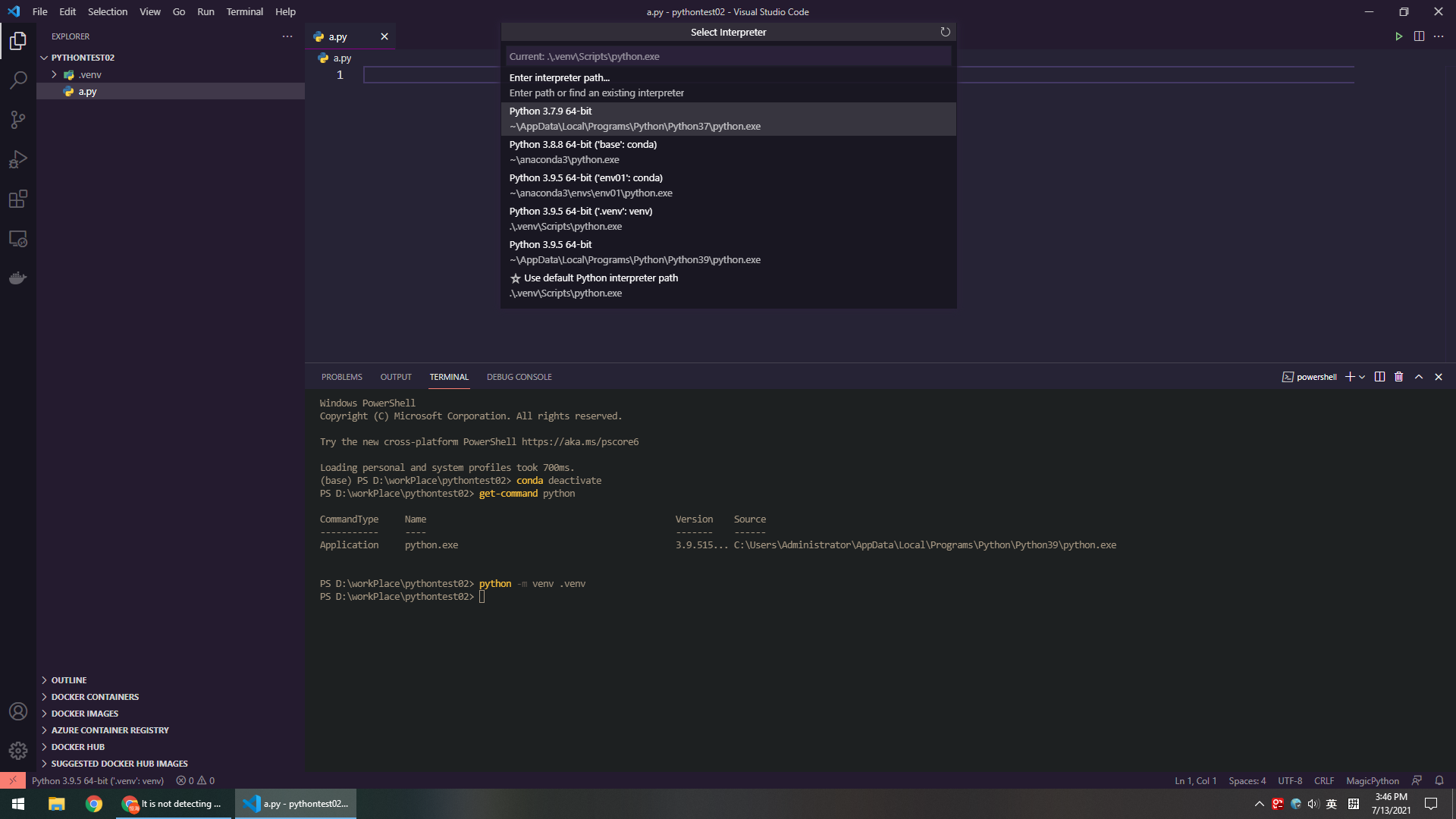Select the Docker icon in the activity bar
The image size is (1456, 819).
17,278
